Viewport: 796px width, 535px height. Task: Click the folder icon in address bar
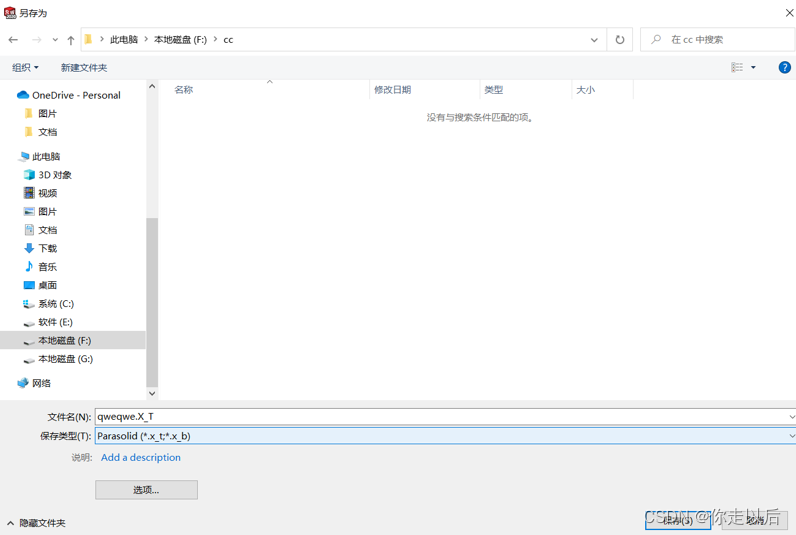[88, 40]
